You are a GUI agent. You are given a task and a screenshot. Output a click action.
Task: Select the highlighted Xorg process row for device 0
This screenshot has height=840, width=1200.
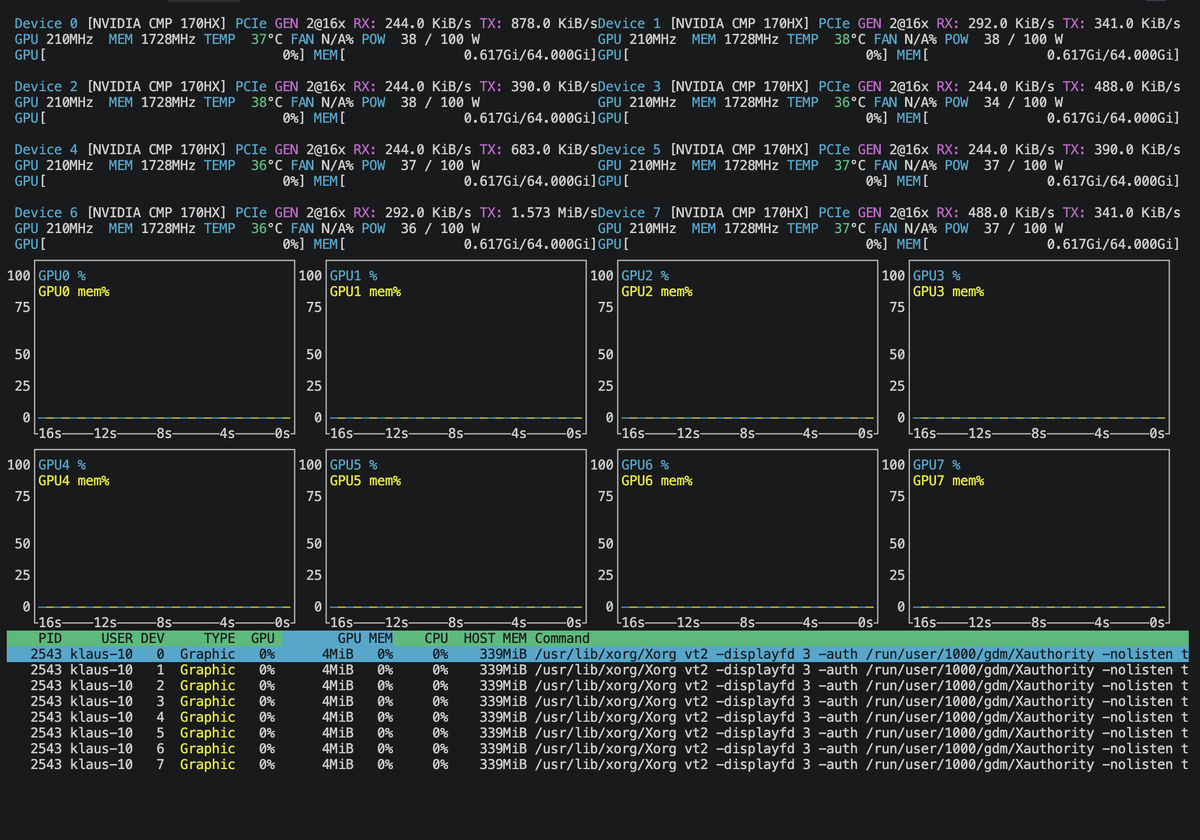pos(597,654)
